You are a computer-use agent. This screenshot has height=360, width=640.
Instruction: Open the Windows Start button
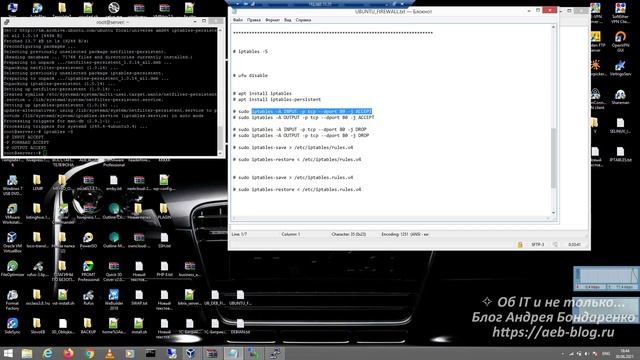click(x=8, y=353)
